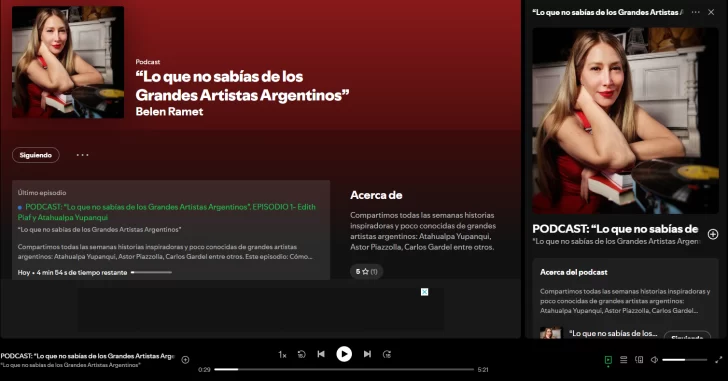Adjust the volume slider

[684, 360]
